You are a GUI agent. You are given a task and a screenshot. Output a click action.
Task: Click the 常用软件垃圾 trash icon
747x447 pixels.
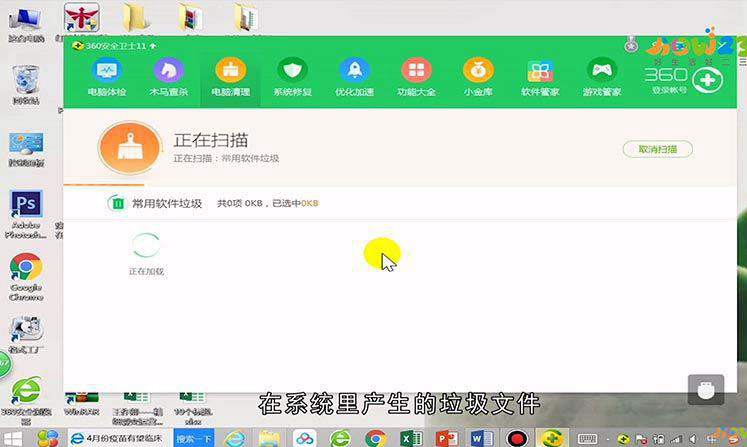(116, 203)
